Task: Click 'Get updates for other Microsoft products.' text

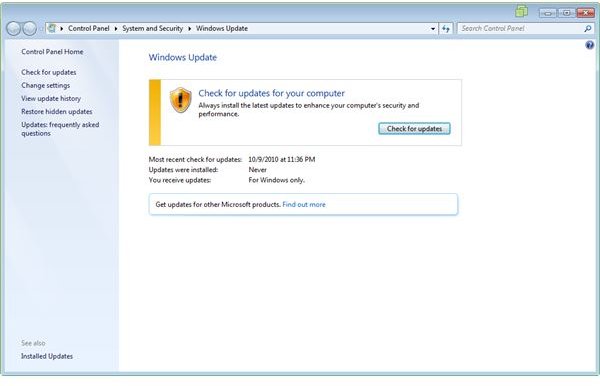Action: click(218, 204)
